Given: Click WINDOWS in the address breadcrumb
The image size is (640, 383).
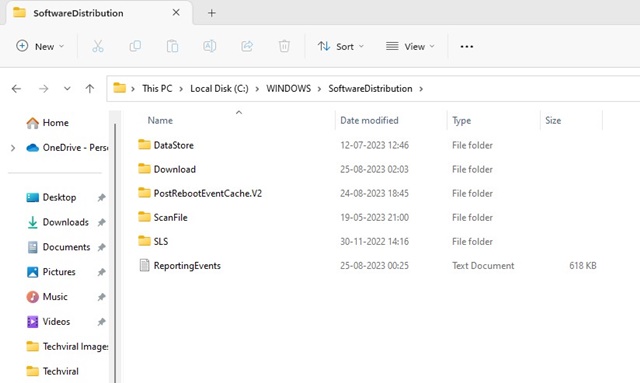Looking at the screenshot, I should (289, 89).
